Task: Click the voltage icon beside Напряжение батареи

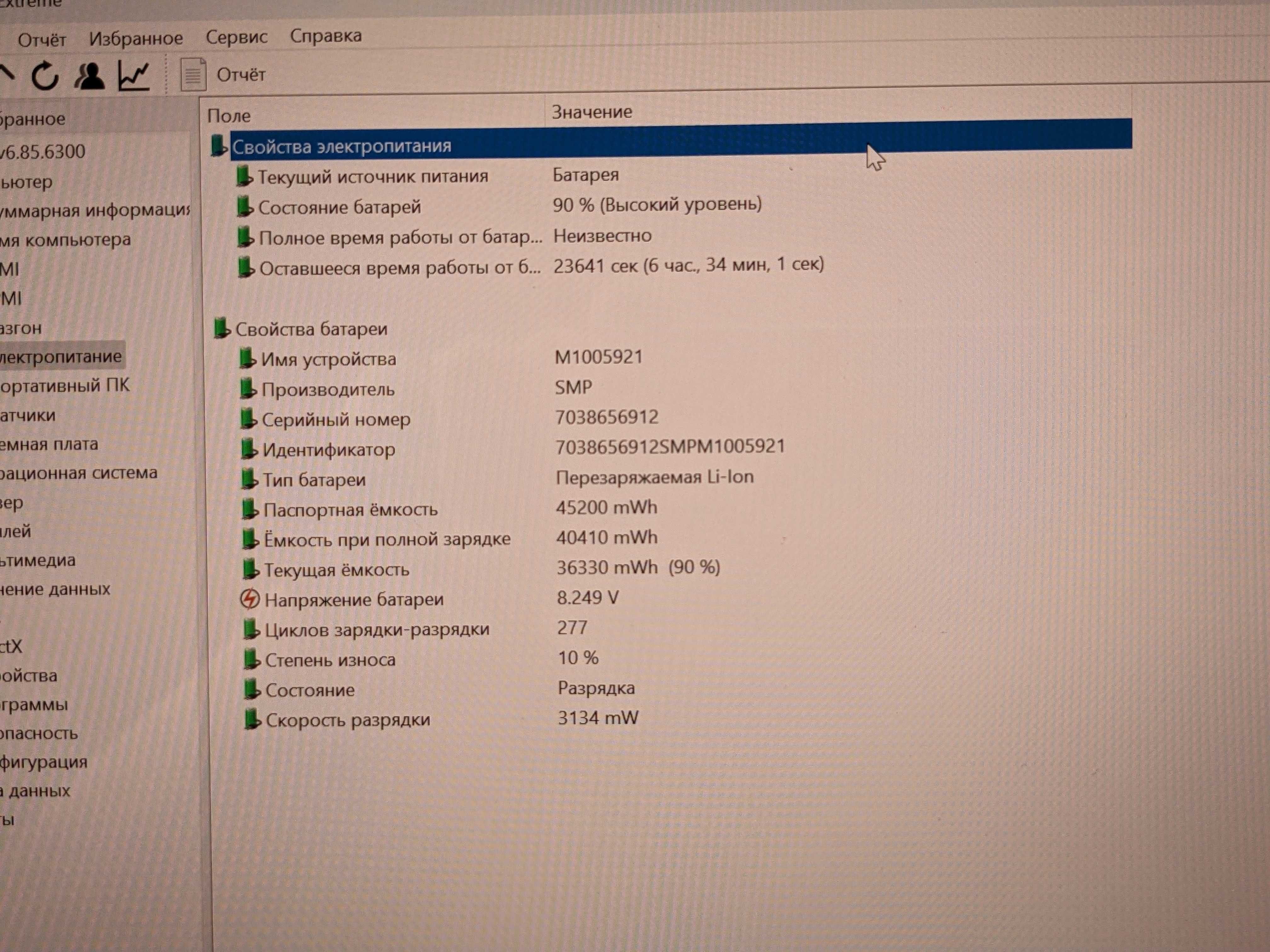Action: tap(250, 600)
